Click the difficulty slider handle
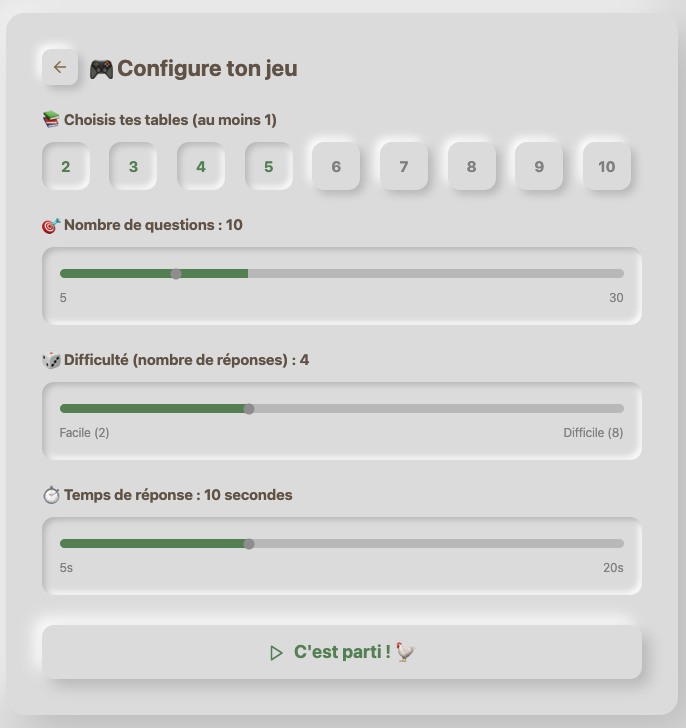Image resolution: width=686 pixels, height=728 pixels. pos(249,409)
